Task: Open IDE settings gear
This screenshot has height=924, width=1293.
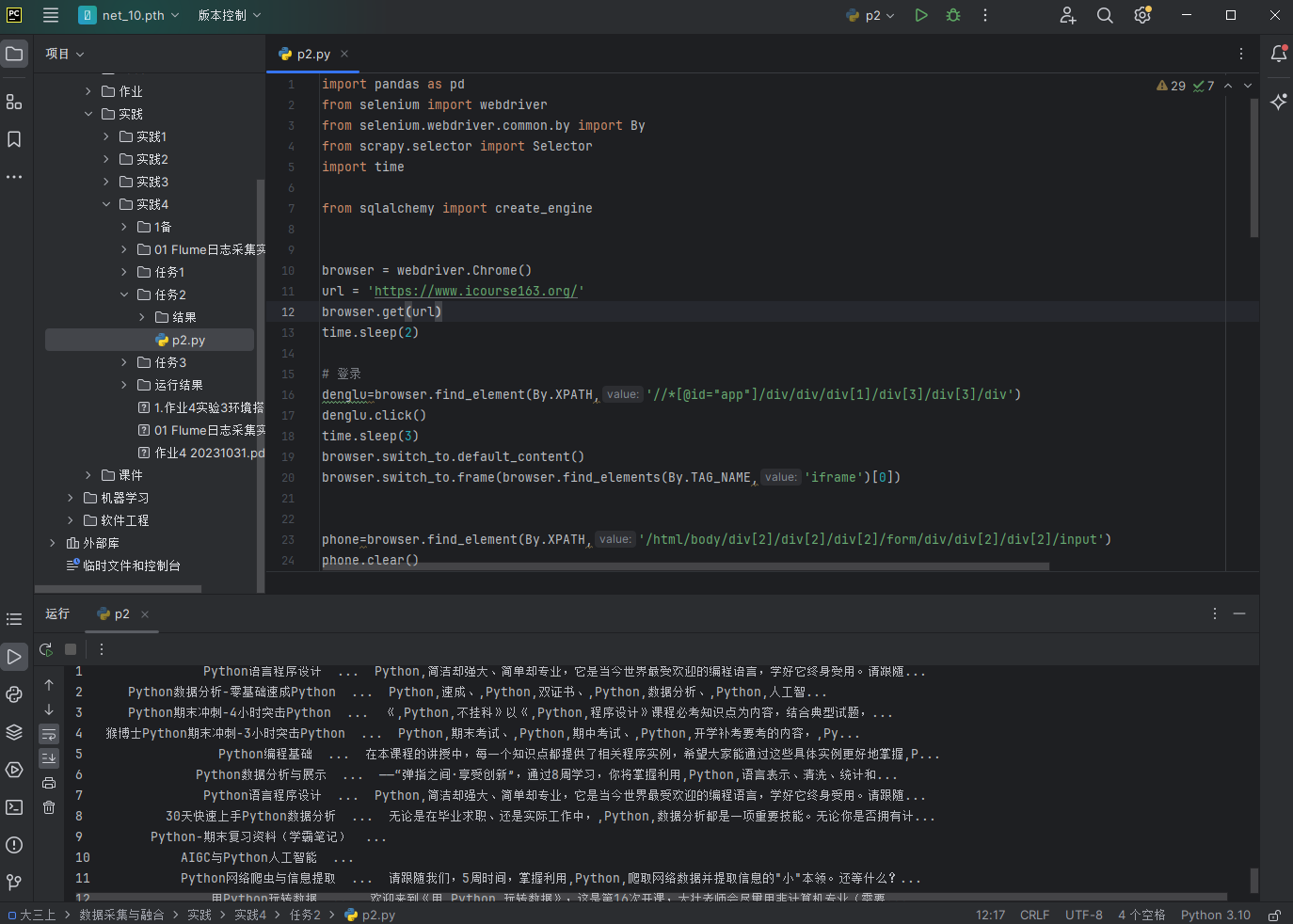Action: tap(1142, 15)
